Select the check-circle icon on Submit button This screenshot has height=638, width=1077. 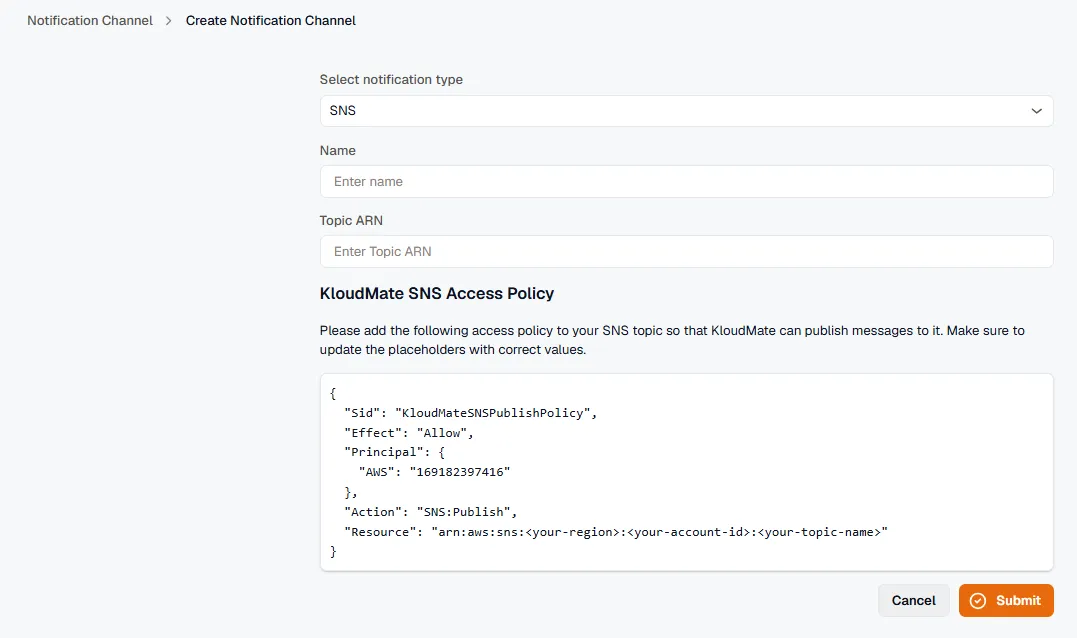(x=978, y=600)
